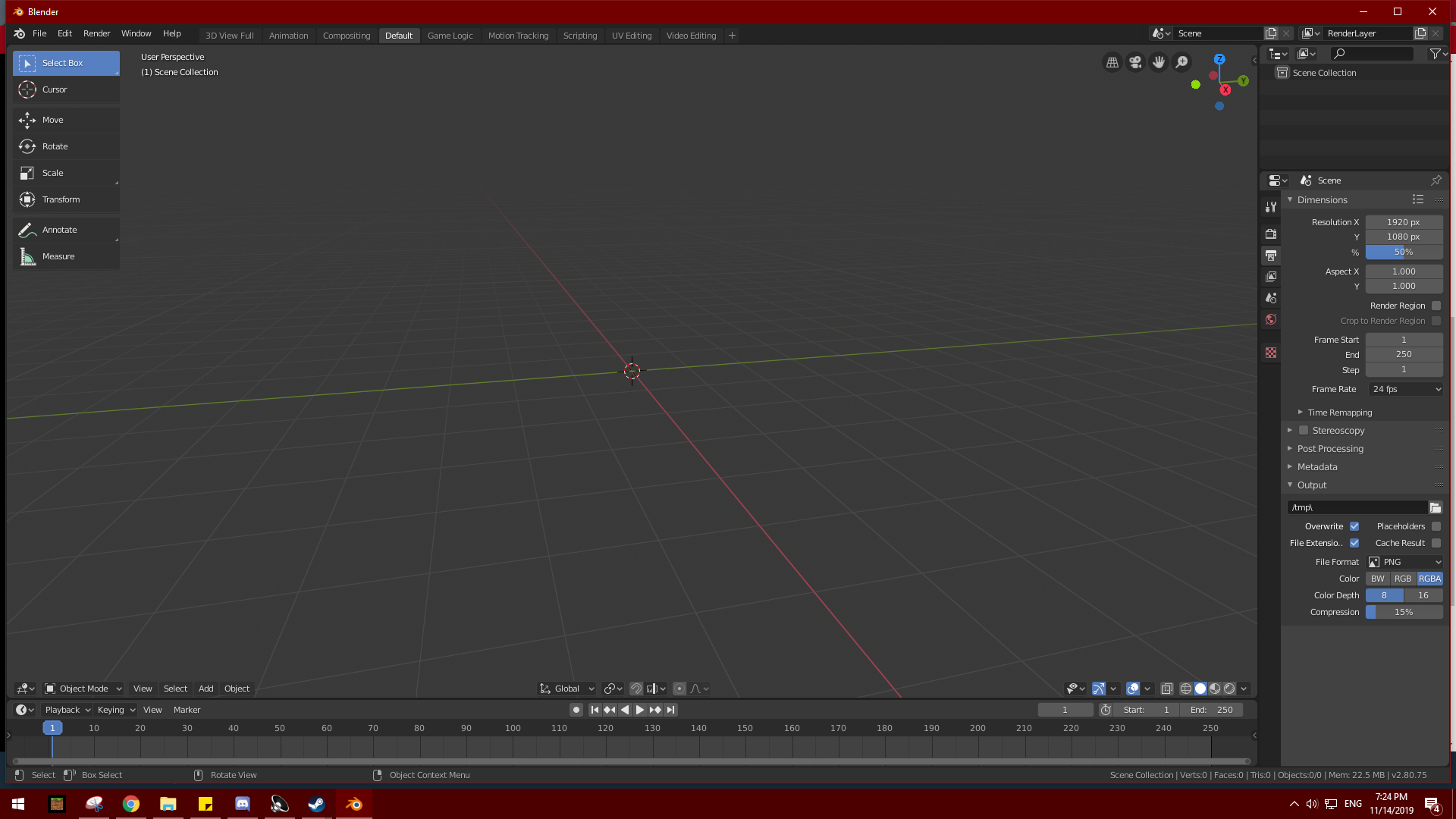This screenshot has height=819, width=1456.
Task: Switch to material preview shading
Action: (1215, 689)
